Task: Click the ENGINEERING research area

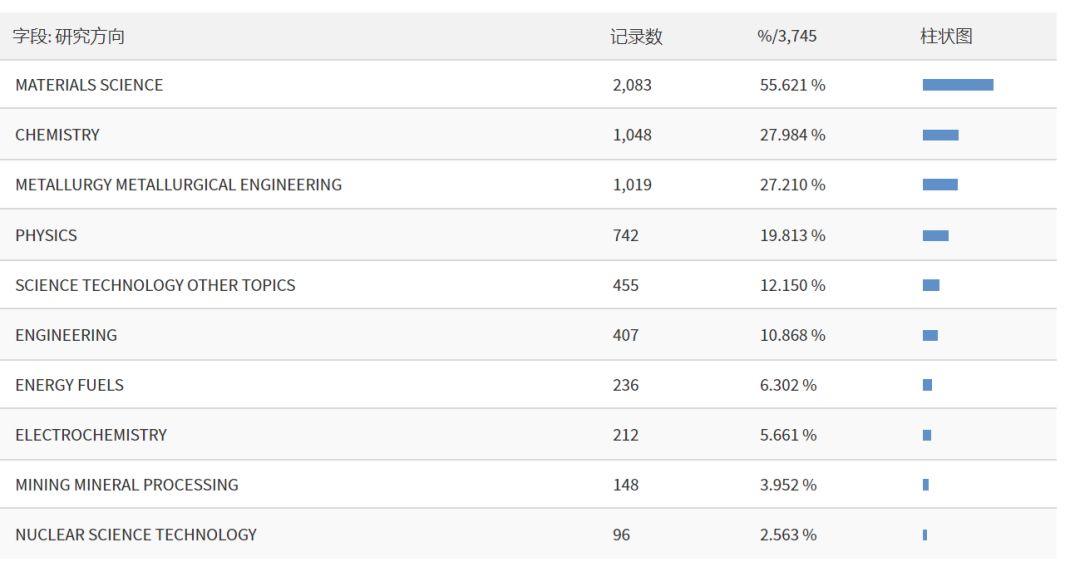Action: 66,335
